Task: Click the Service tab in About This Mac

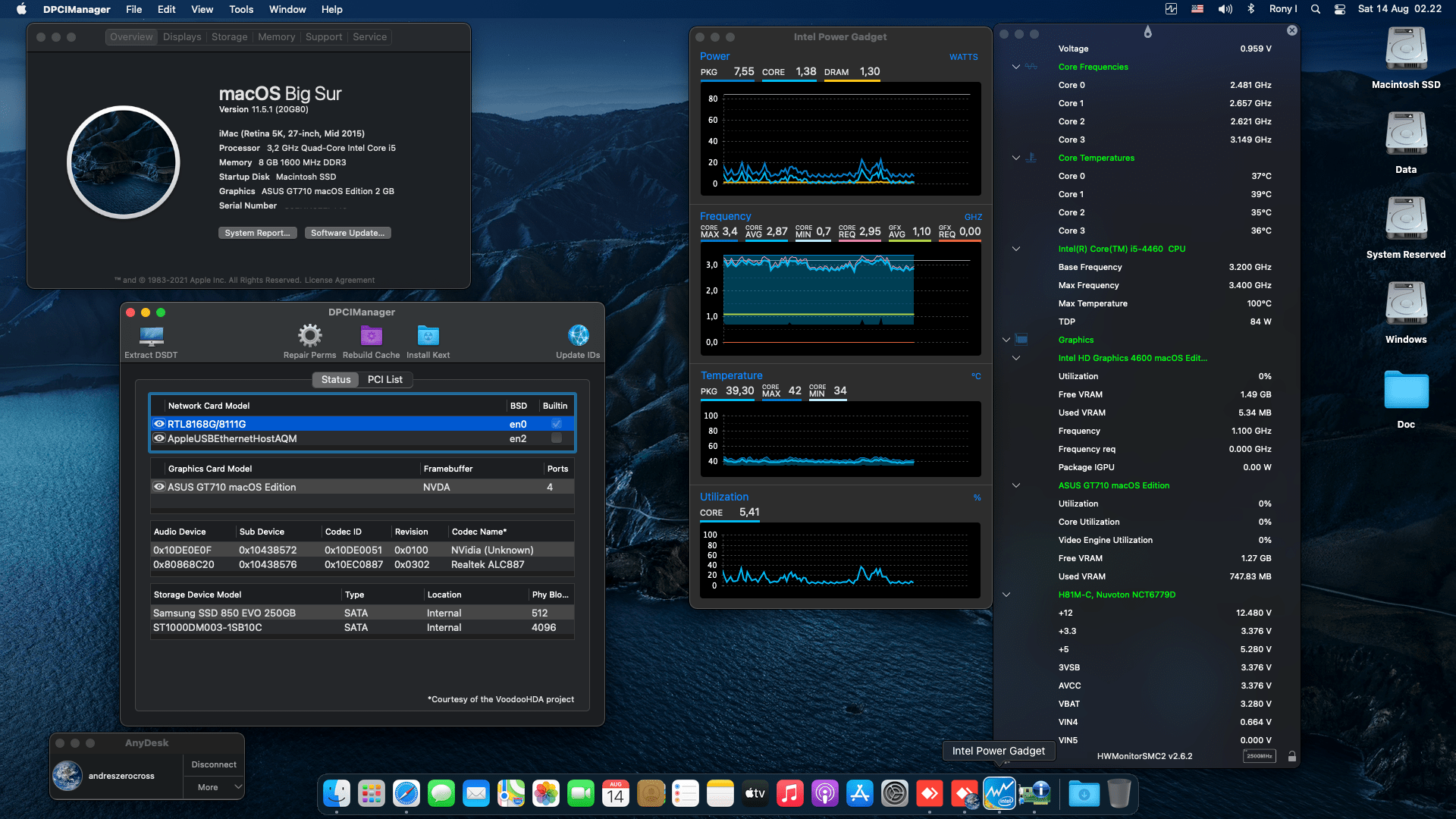Action: point(369,36)
